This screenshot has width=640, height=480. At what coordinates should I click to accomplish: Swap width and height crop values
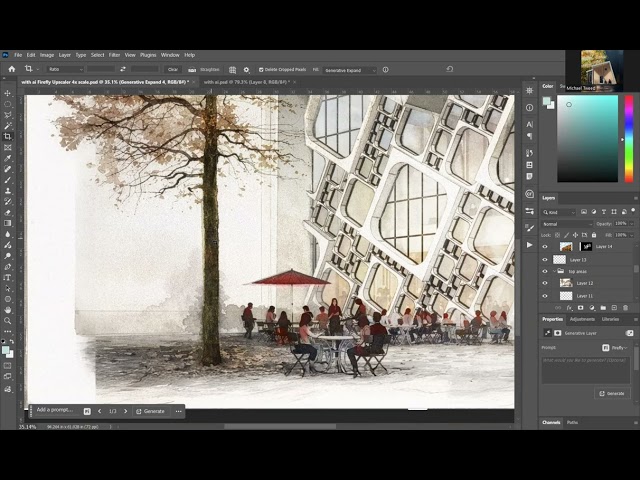point(122,69)
